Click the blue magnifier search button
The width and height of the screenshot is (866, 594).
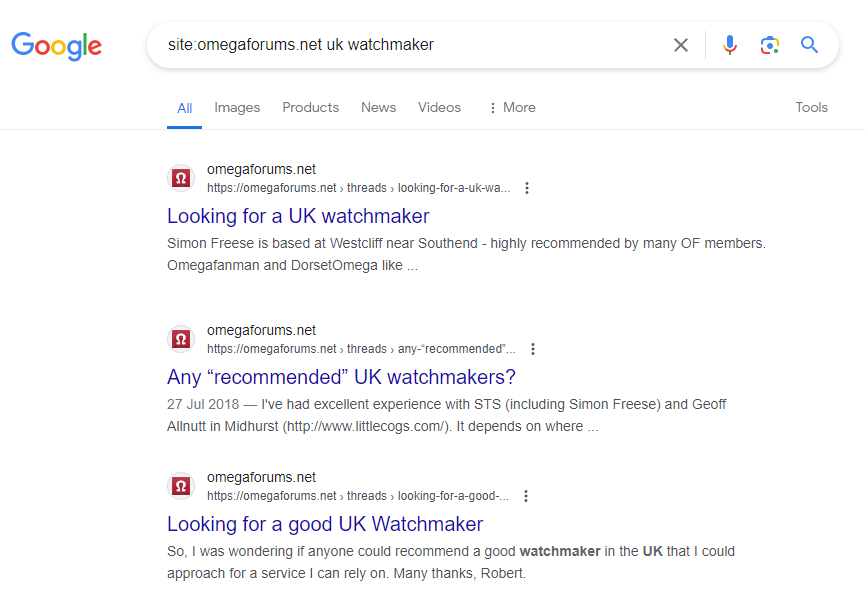[x=809, y=45]
